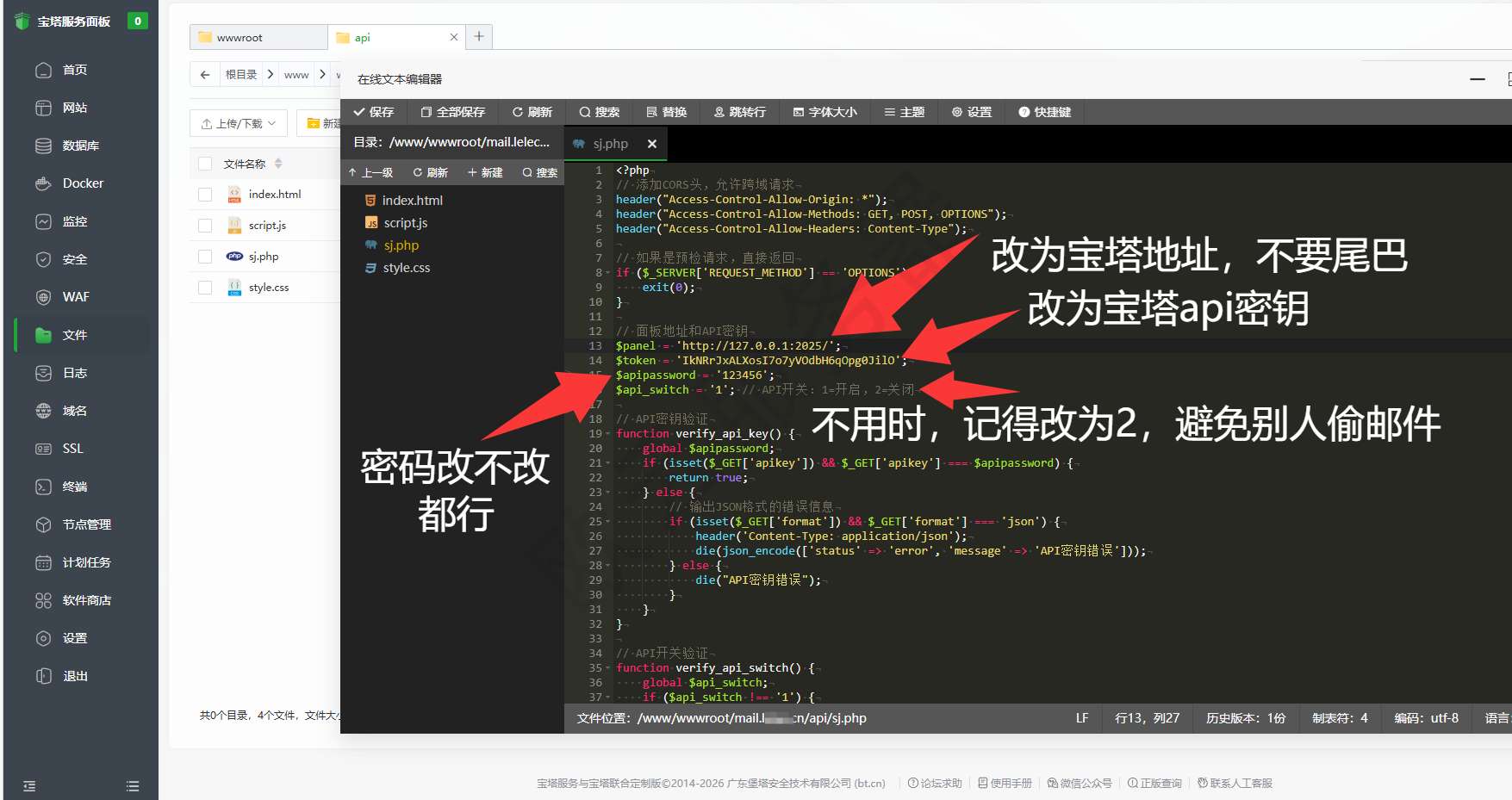The image size is (1512, 800).
Task: Open the WAF page from sidebar
Action: (x=75, y=297)
